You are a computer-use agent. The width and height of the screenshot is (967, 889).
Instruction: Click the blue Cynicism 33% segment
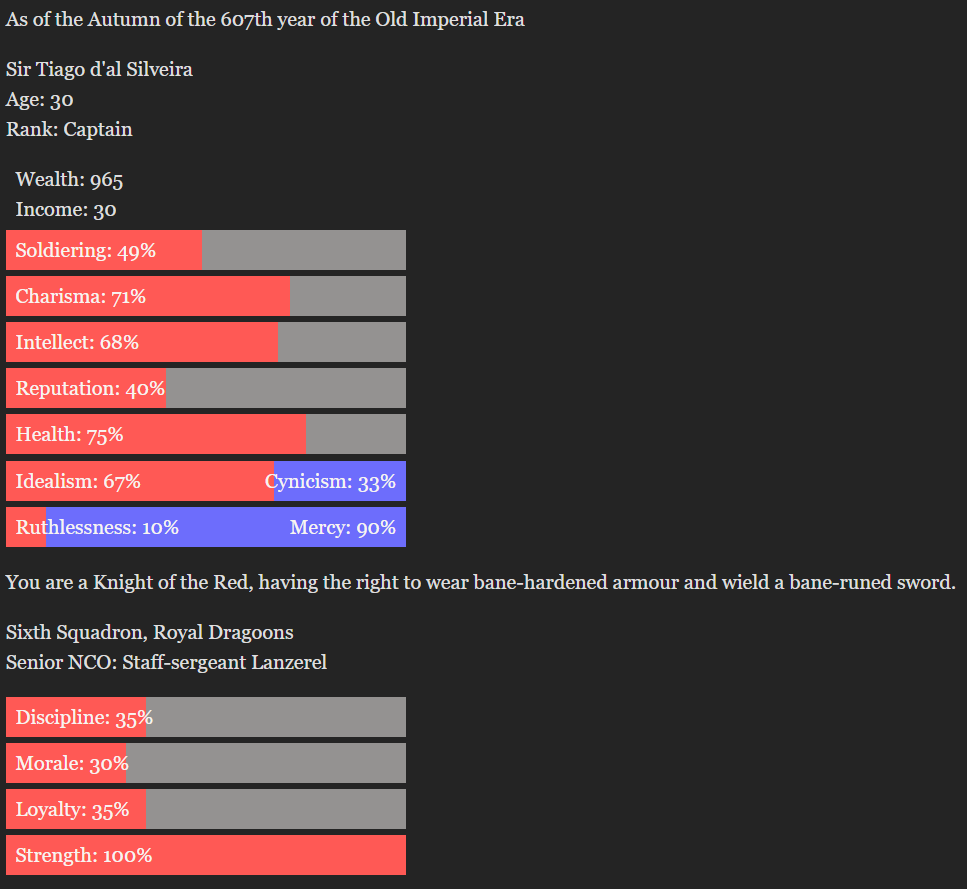click(x=340, y=481)
